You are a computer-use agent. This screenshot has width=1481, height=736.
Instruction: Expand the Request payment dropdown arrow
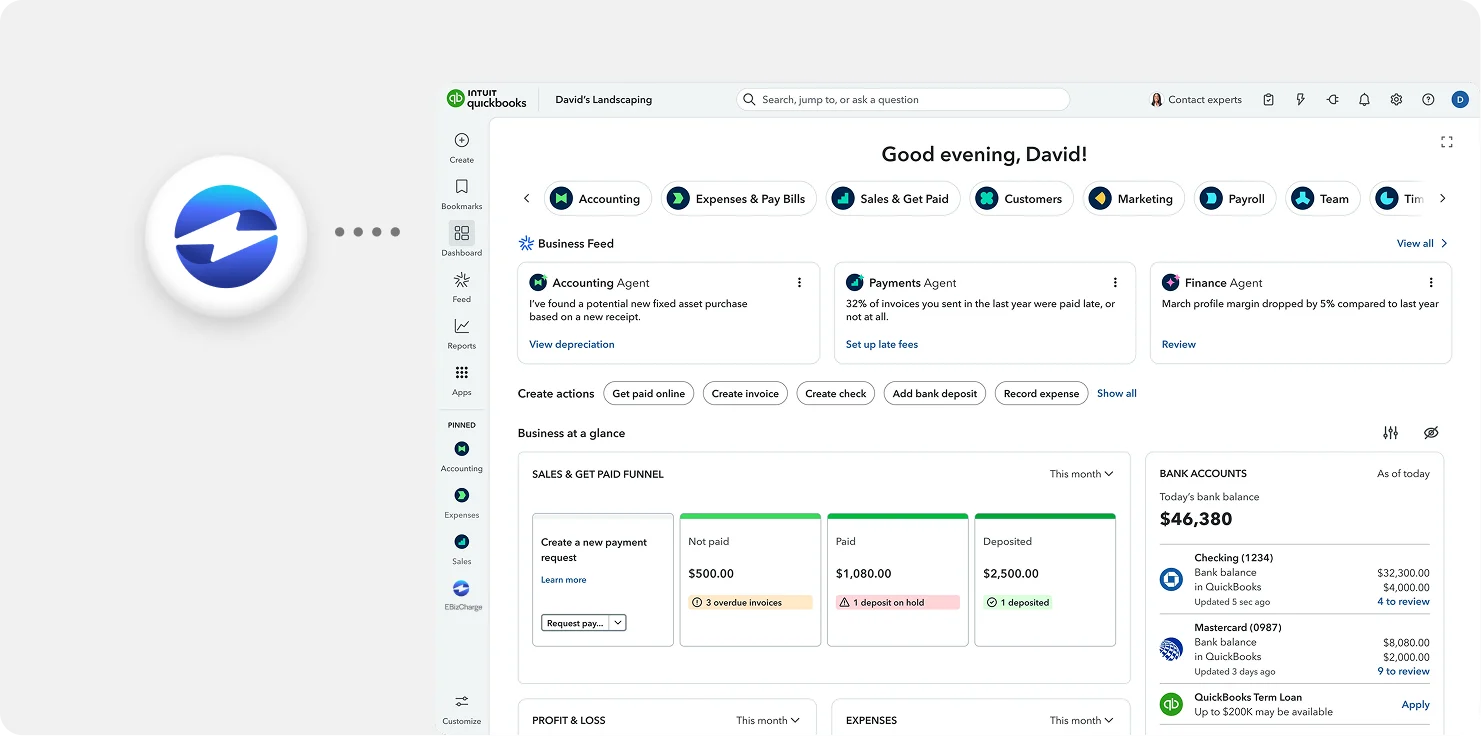(x=618, y=623)
